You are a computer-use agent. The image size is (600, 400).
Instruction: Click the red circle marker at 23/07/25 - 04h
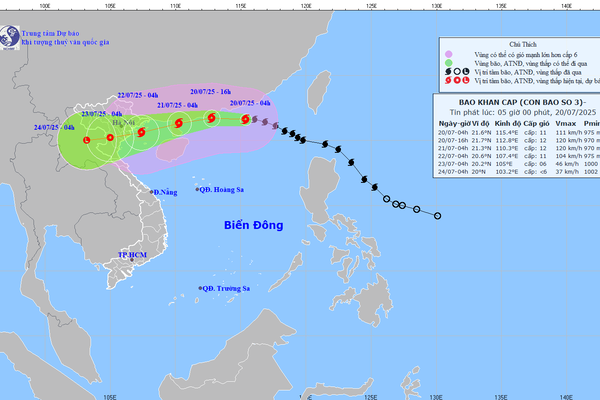point(110,137)
